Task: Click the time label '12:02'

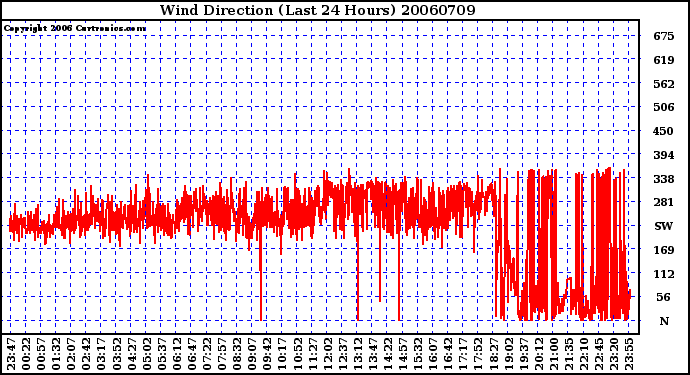Action: 327,354
